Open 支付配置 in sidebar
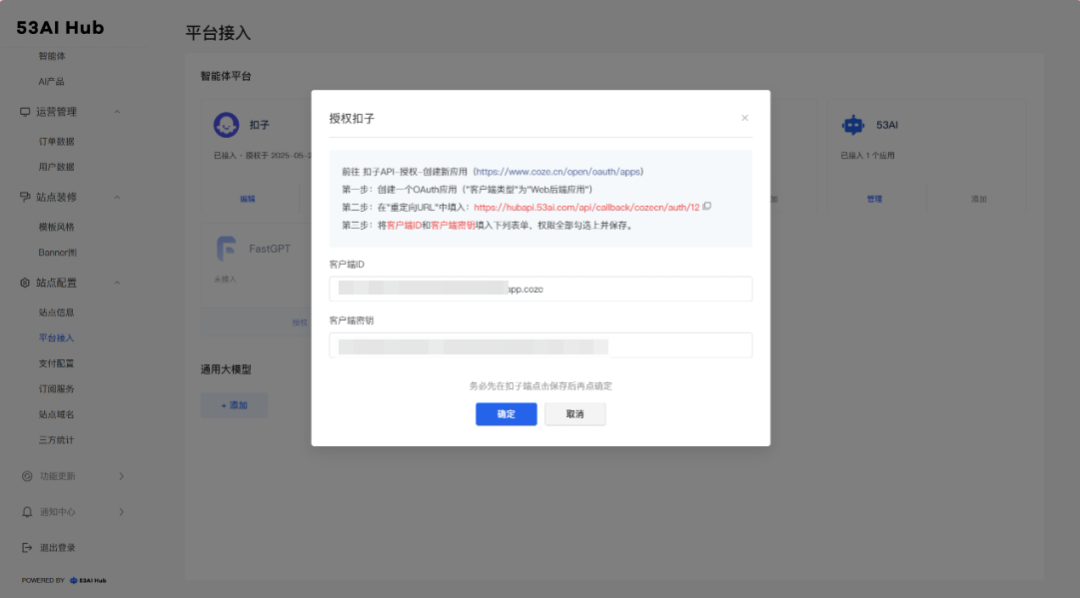 (x=56, y=363)
